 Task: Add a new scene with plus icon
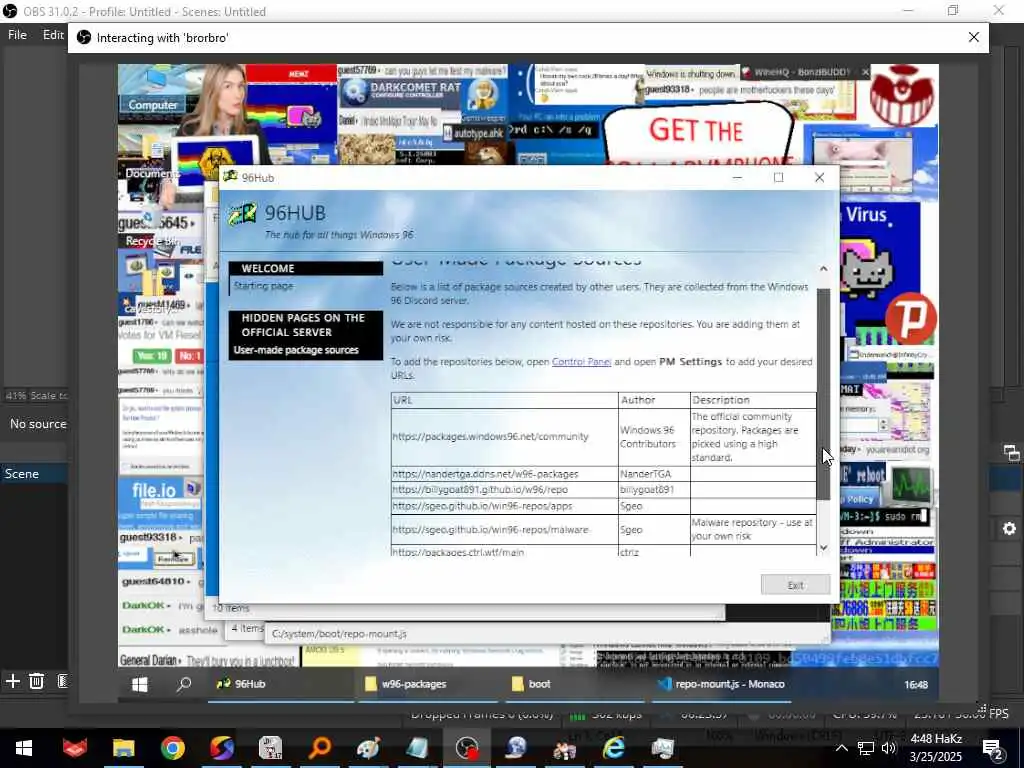coord(12,681)
